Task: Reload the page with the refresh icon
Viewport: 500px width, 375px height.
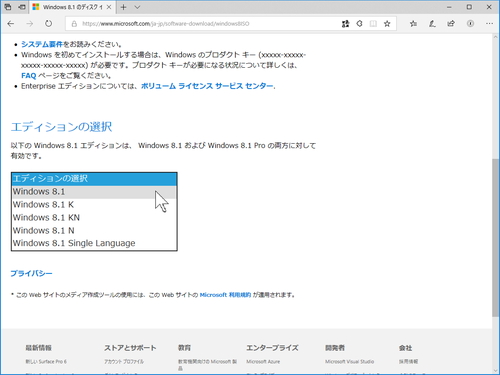Action: tap(49, 24)
